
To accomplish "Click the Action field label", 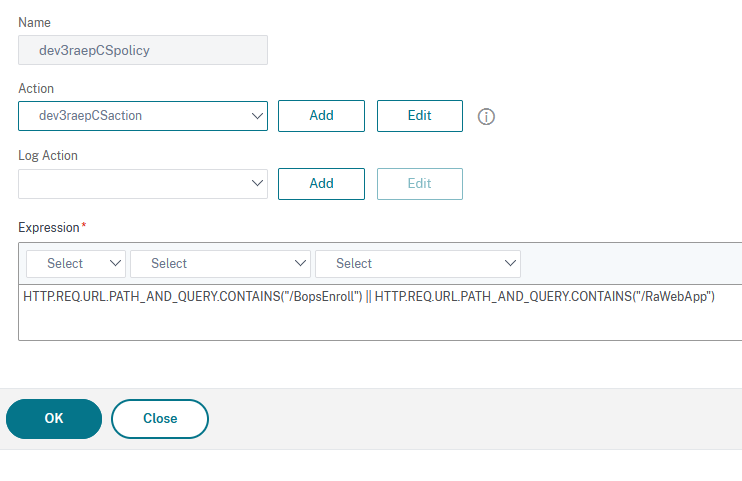I will click(x=36, y=88).
